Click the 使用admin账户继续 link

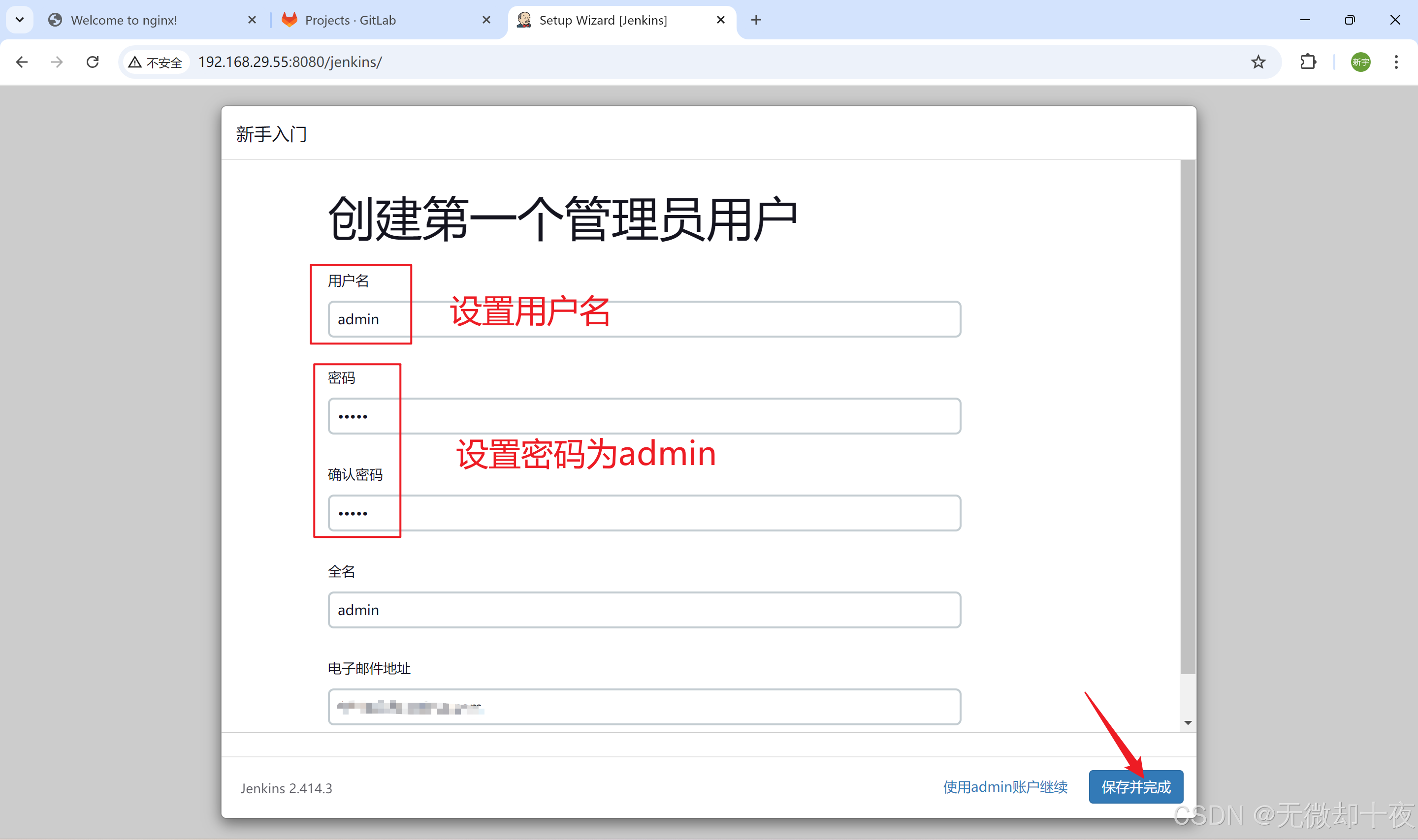click(1005, 786)
